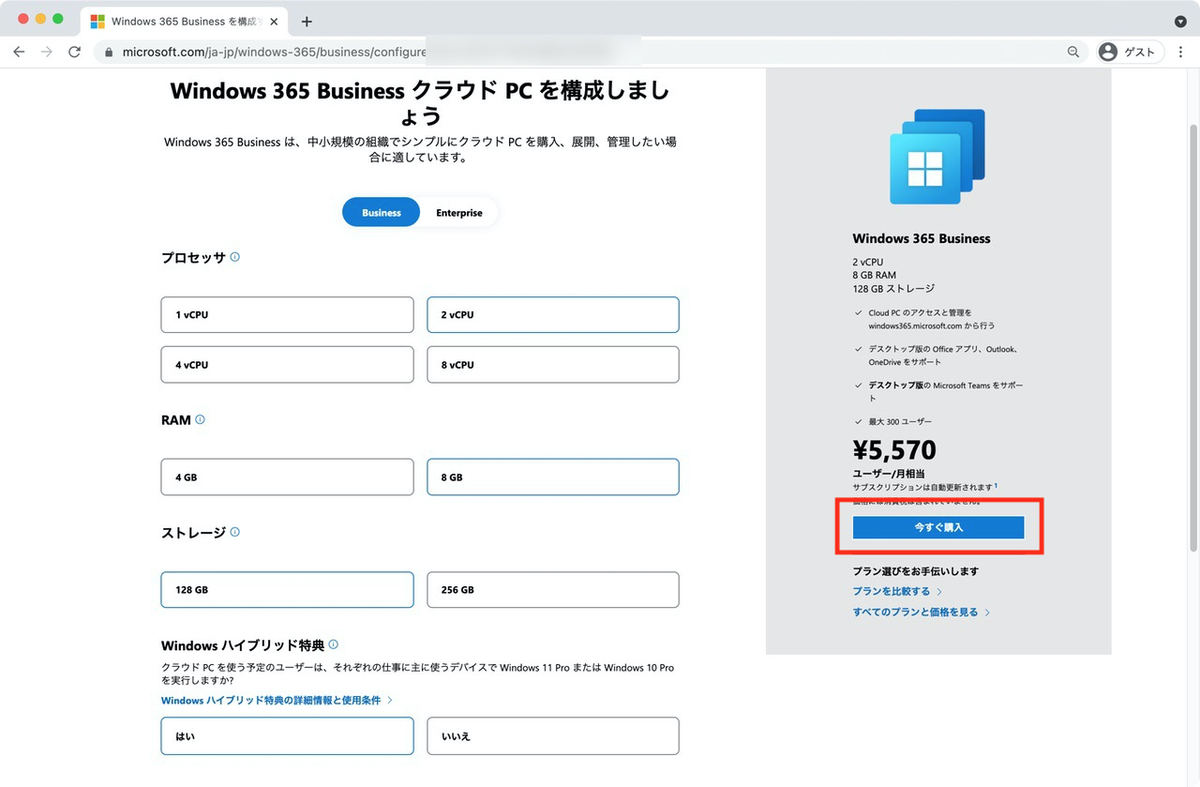Open a new tab with the plus icon
The image size is (1200, 787).
tap(306, 21)
